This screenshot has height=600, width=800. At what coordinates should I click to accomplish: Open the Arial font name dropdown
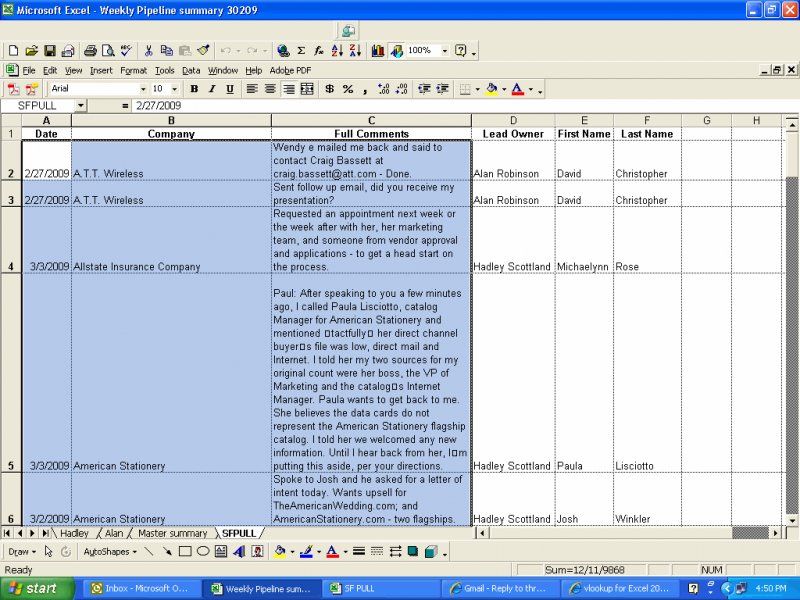click(143, 89)
